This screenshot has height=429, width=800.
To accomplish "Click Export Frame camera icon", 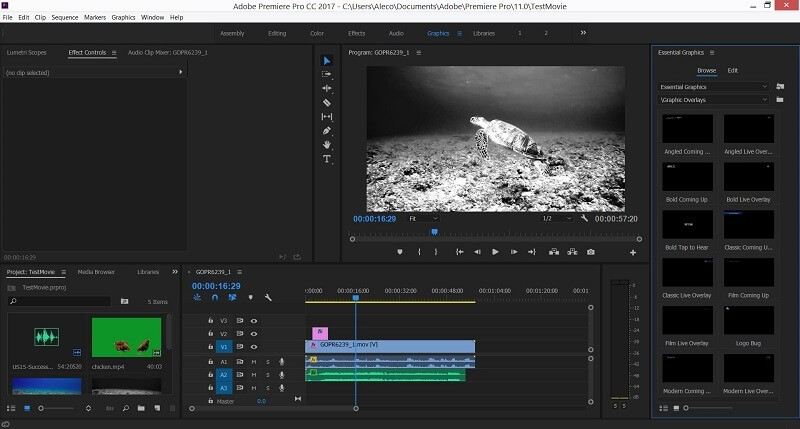I will [x=591, y=252].
